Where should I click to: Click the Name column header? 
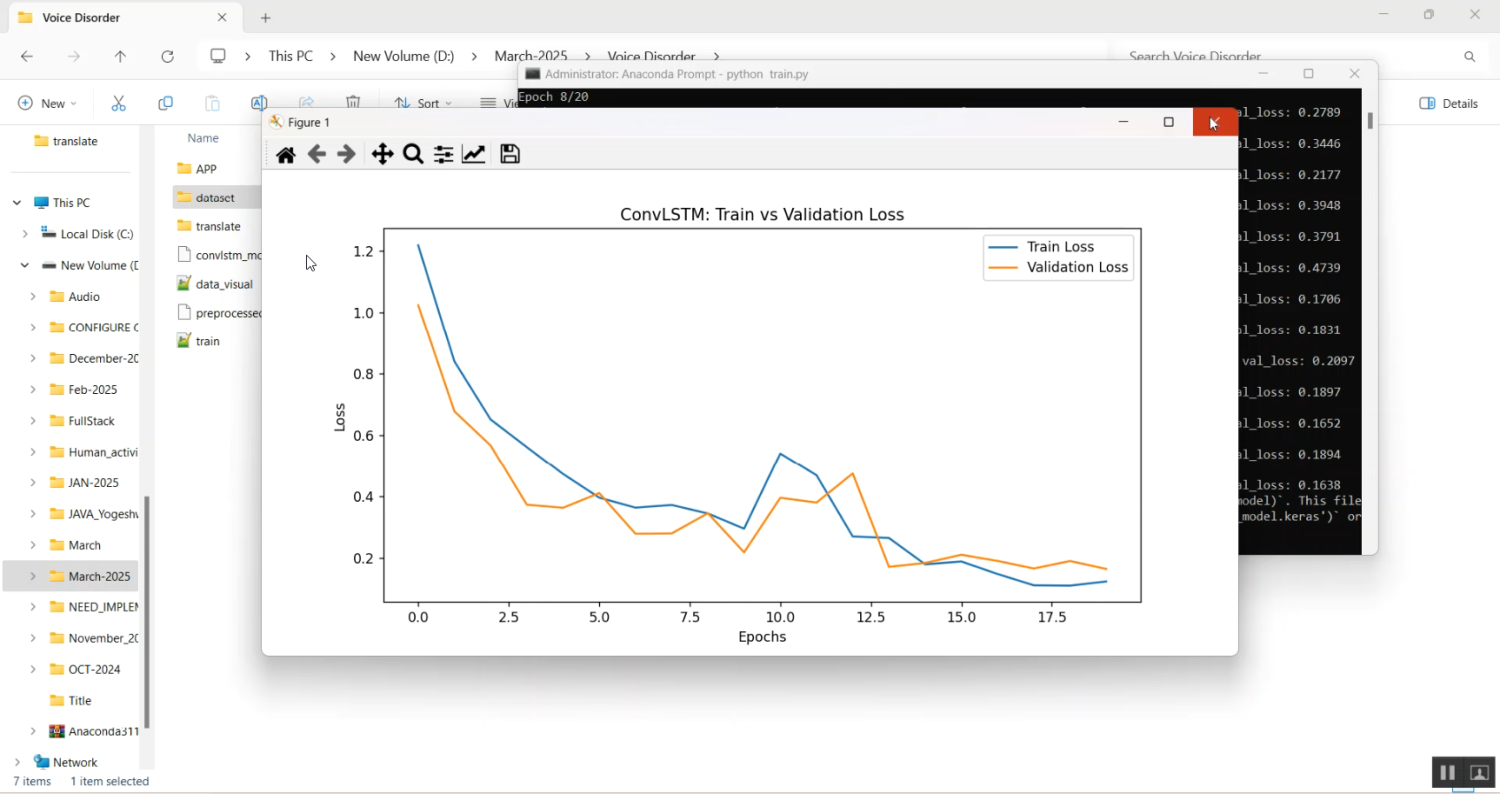click(203, 138)
